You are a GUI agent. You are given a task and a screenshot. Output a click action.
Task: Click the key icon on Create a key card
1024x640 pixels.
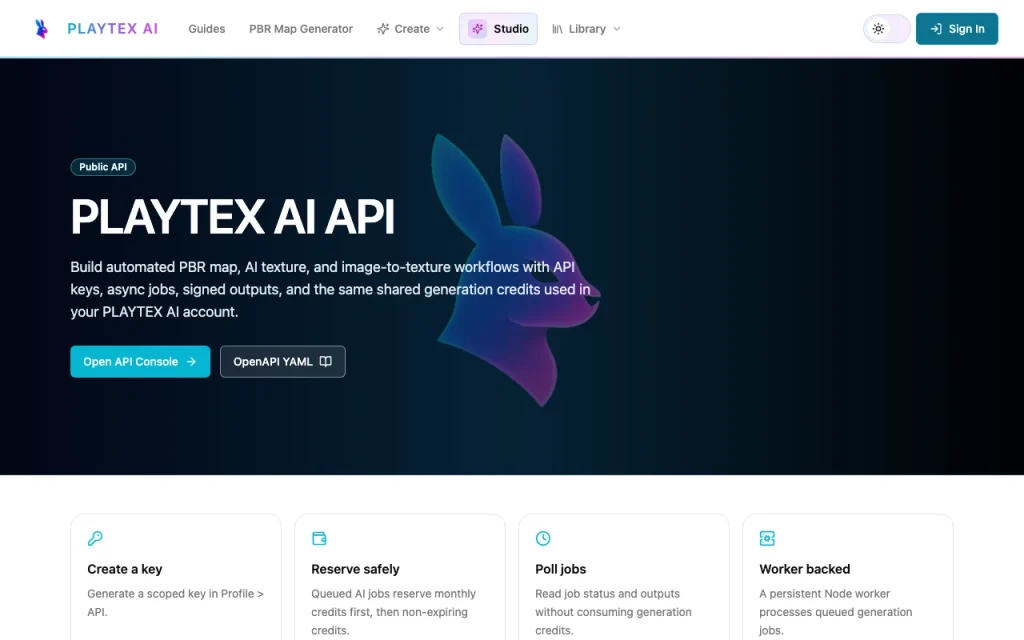point(95,538)
